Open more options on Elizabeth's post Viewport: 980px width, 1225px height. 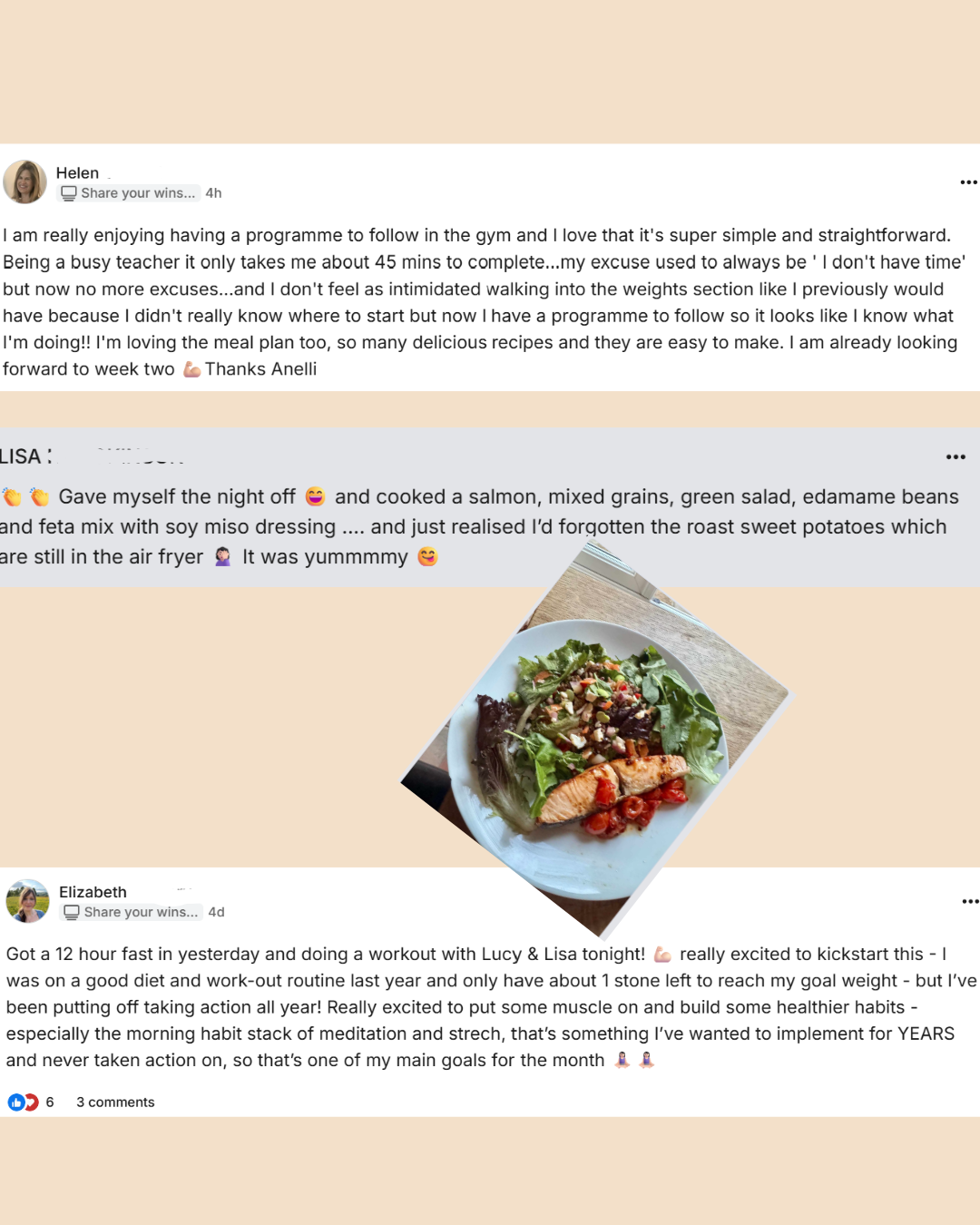(970, 901)
